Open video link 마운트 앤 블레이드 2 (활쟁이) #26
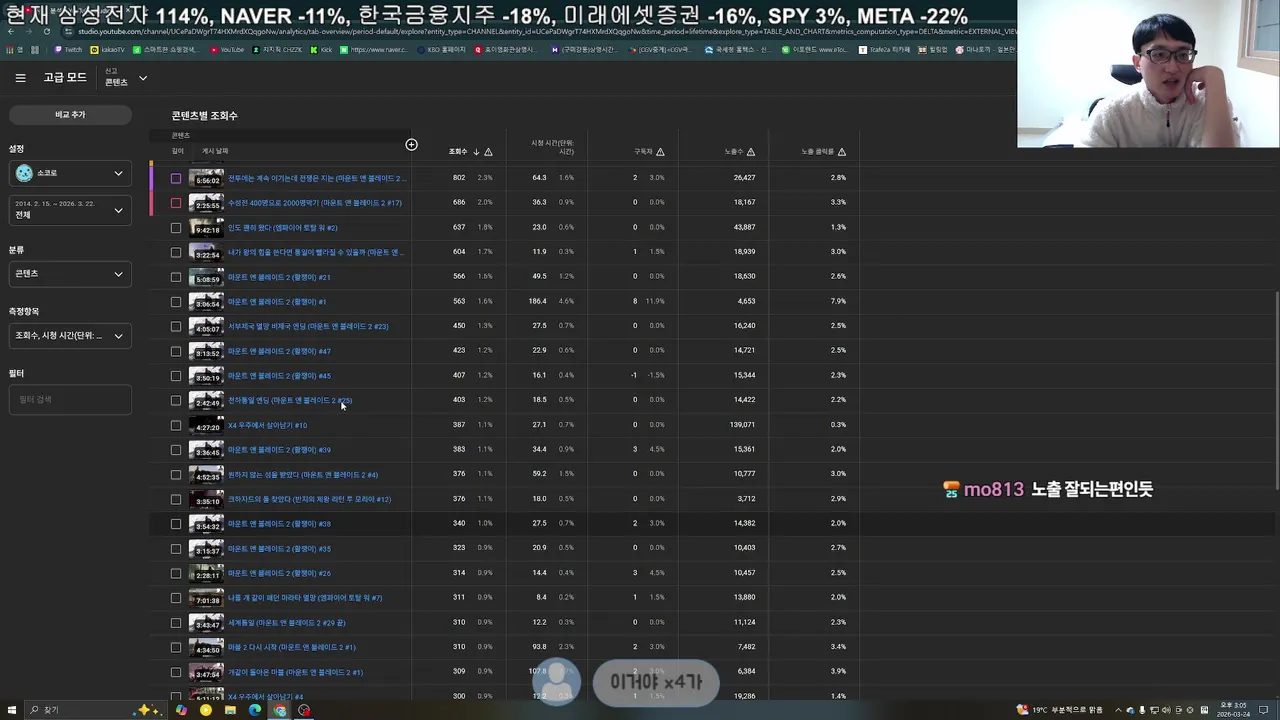 pyautogui.click(x=279, y=574)
